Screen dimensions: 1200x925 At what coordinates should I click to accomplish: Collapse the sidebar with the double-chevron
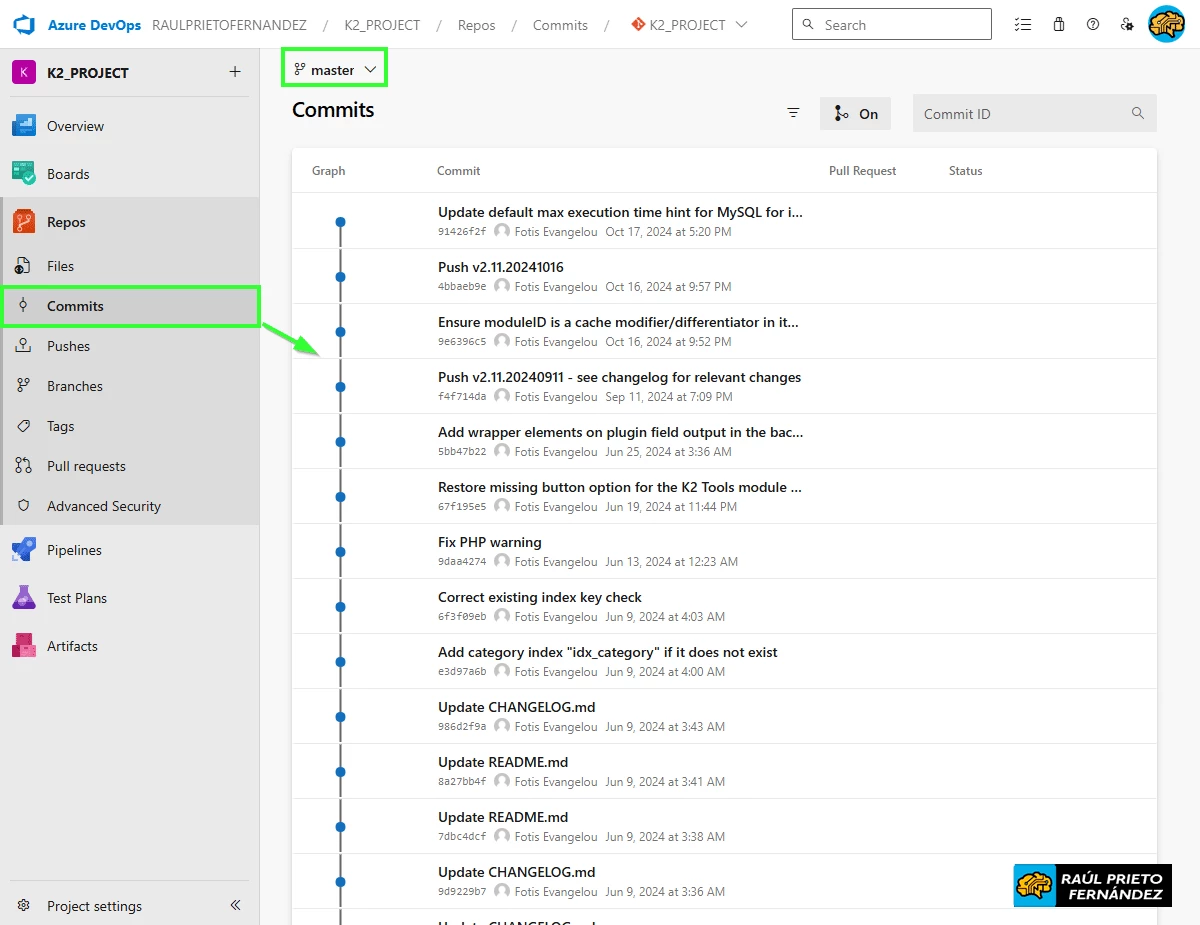(234, 905)
